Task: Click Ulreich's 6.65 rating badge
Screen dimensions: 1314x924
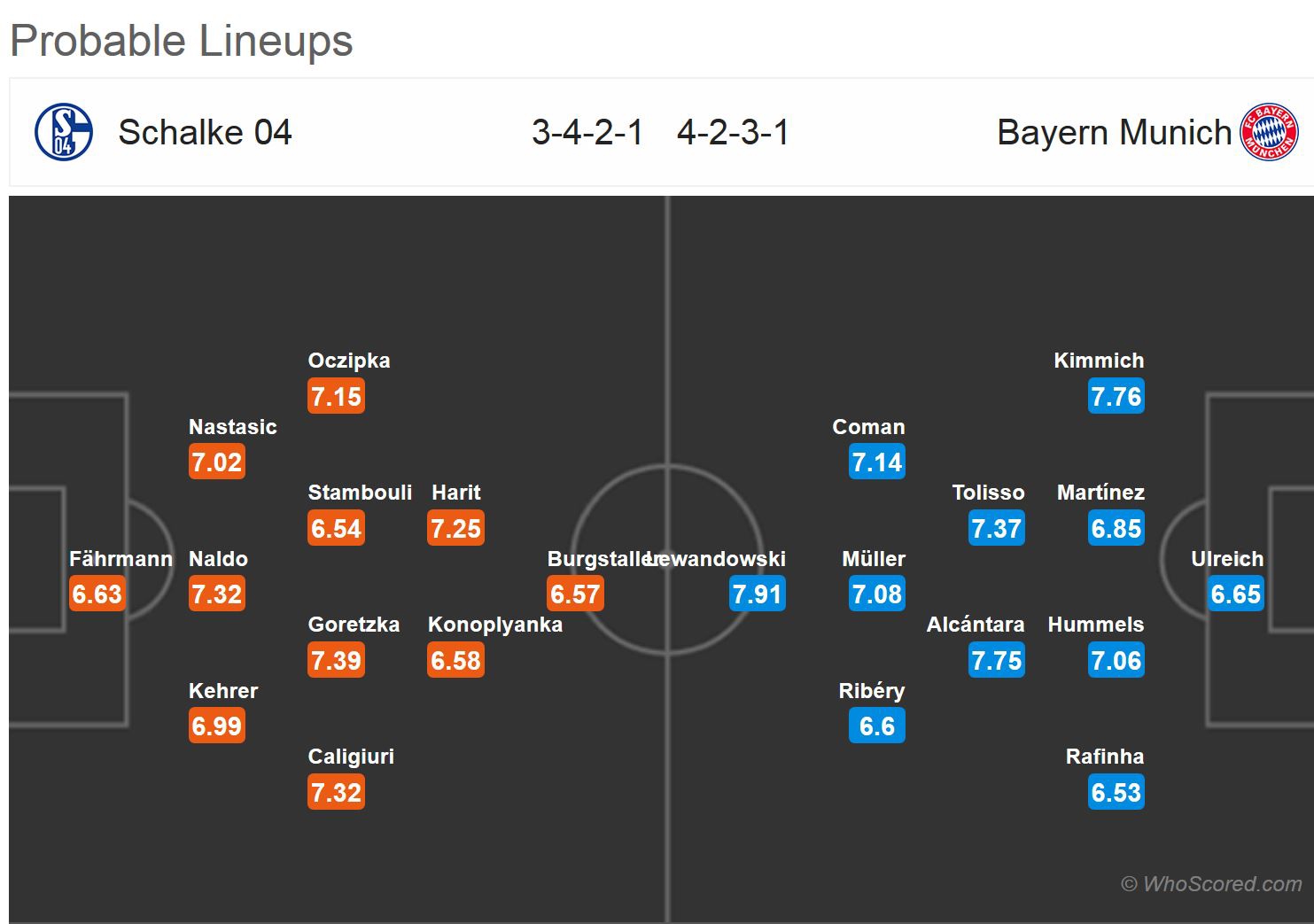Action: click(1236, 594)
